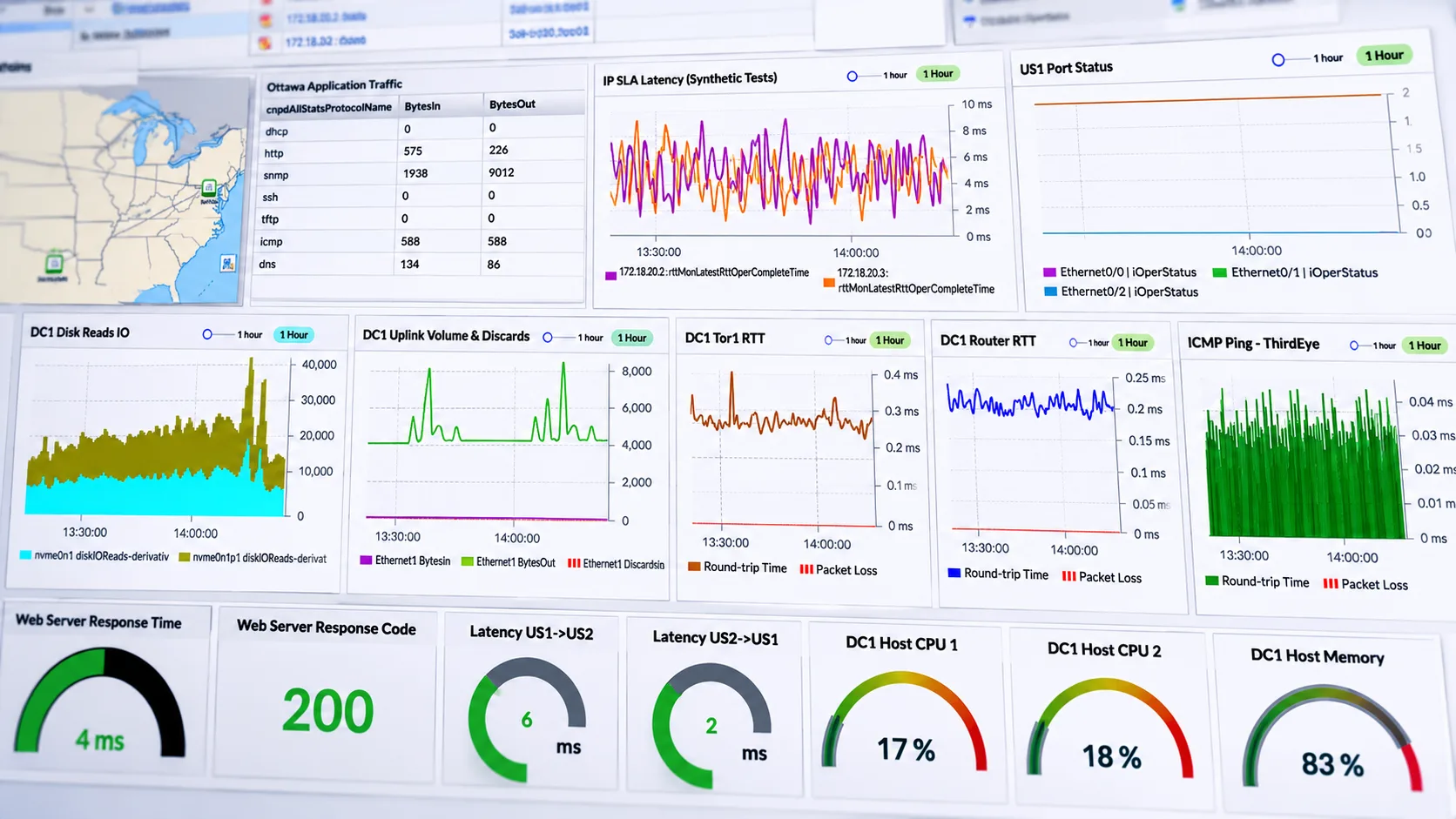Viewport: 1456px width, 819px height.
Task: Select the dns protocol row
Action: click(422, 264)
